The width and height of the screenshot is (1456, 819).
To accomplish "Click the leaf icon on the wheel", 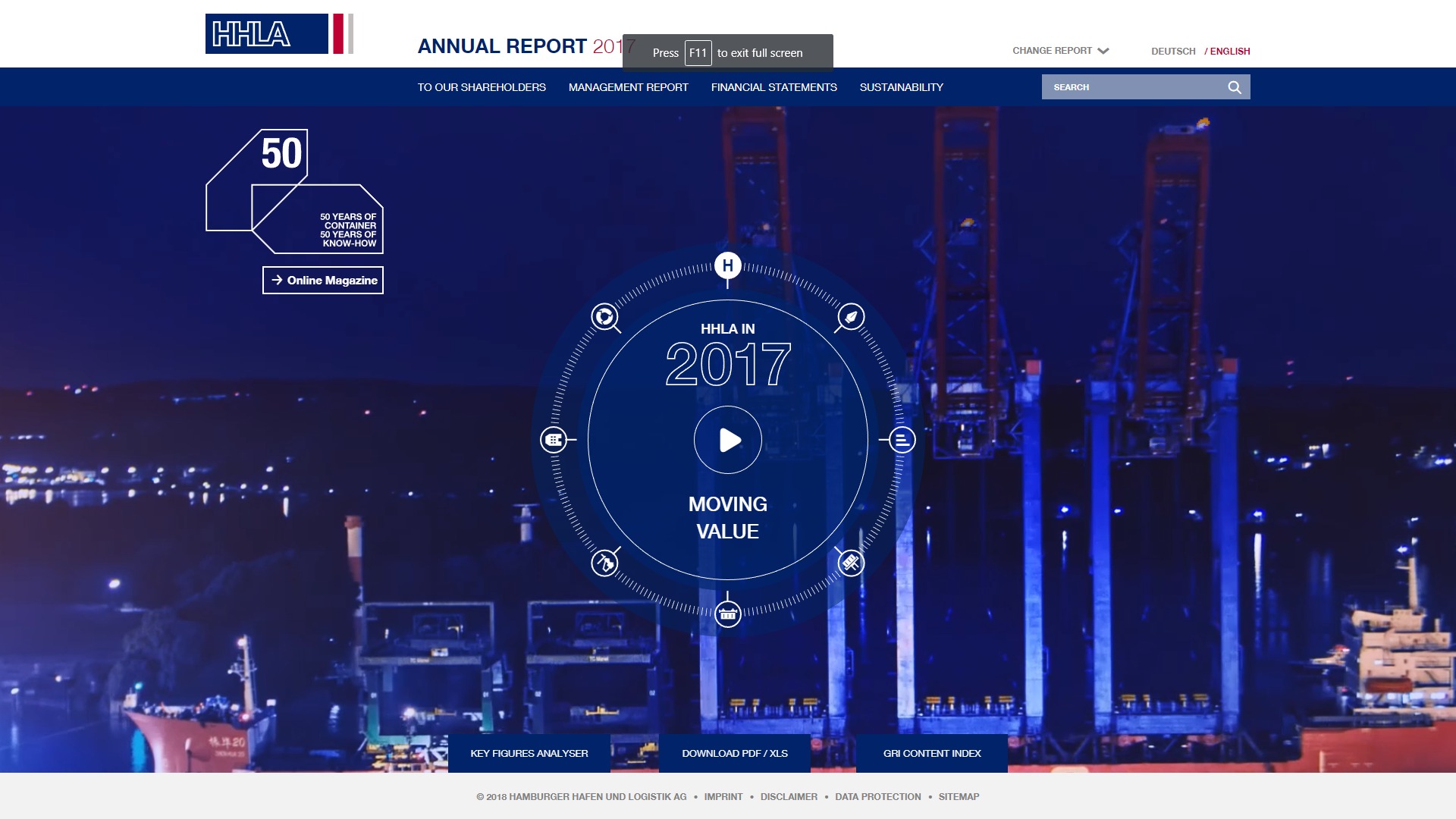I will (x=851, y=316).
